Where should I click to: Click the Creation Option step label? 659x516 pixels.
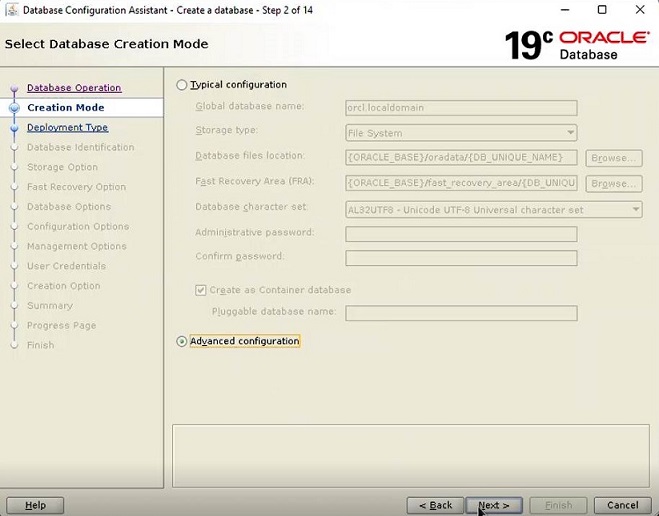[63, 285]
